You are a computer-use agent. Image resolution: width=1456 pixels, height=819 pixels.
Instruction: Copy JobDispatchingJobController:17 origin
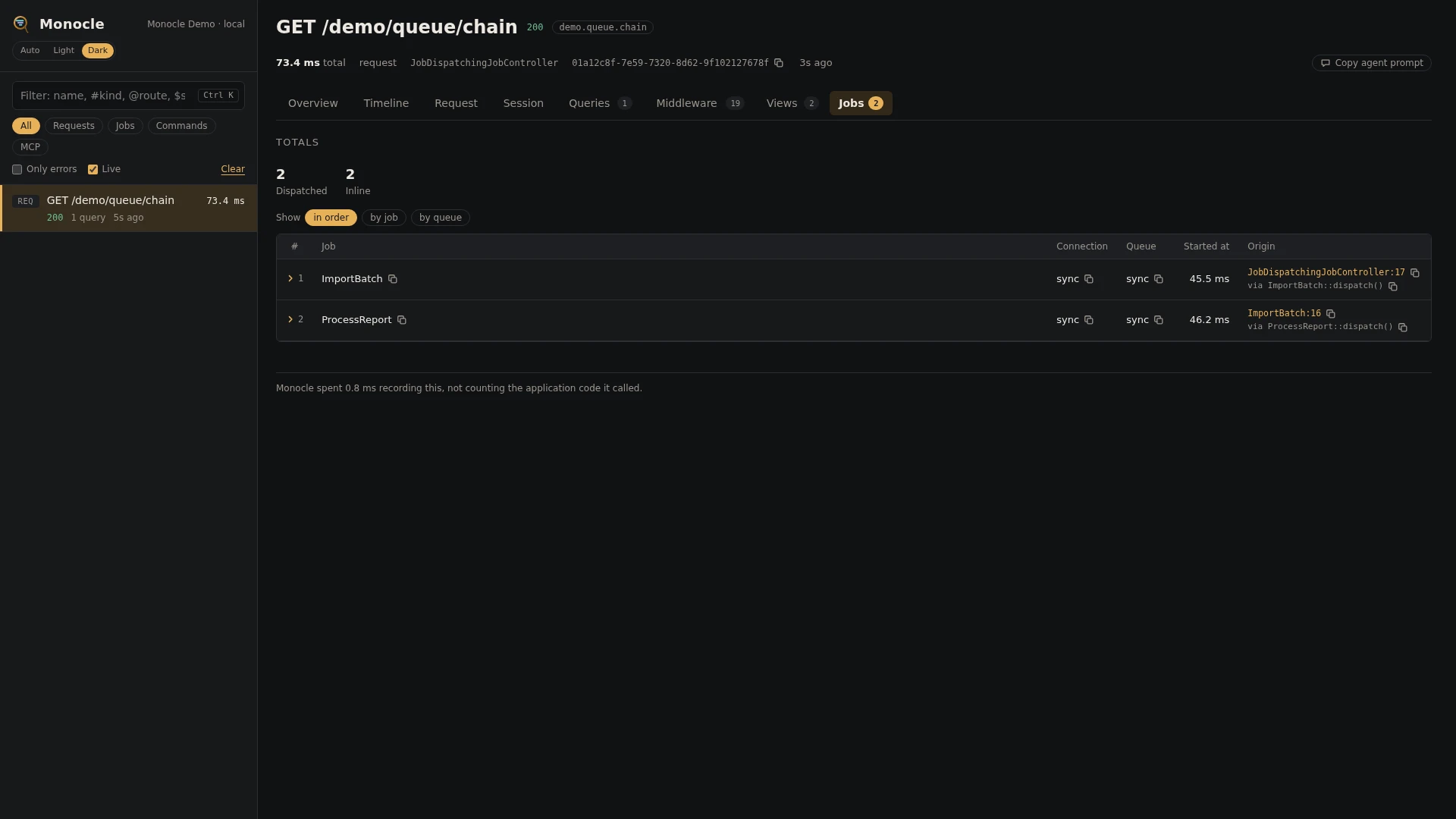(x=1415, y=273)
